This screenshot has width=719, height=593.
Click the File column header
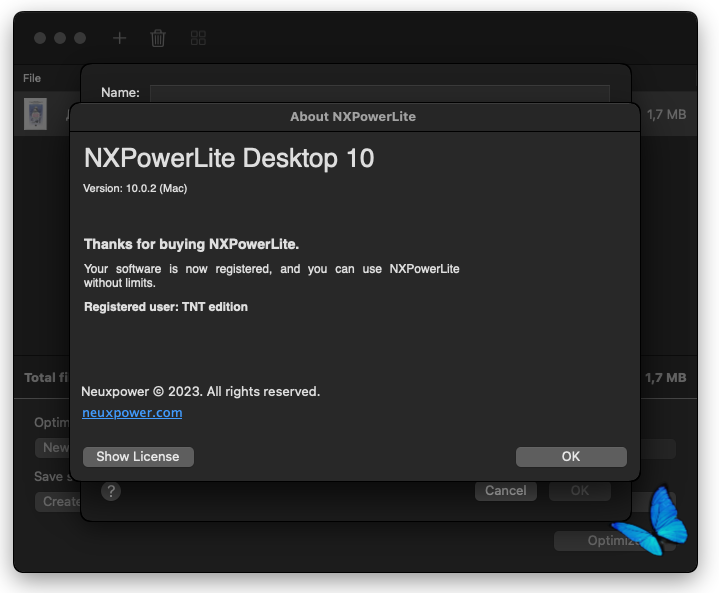click(x=32, y=78)
